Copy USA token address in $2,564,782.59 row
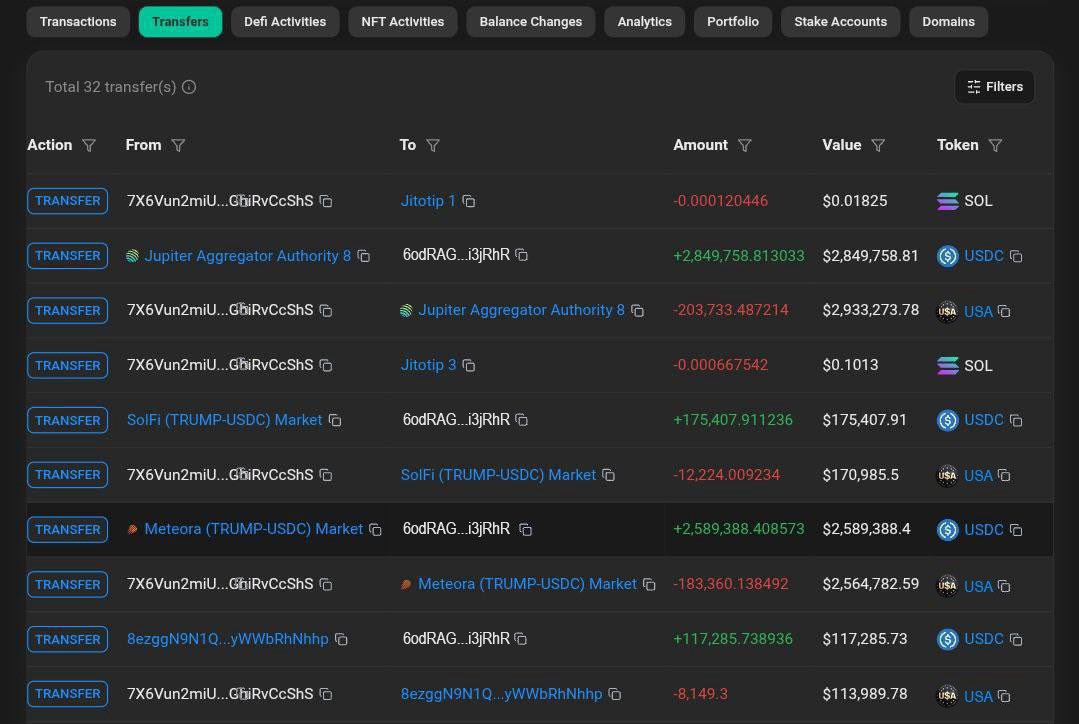1079x724 pixels. click(x=1004, y=586)
